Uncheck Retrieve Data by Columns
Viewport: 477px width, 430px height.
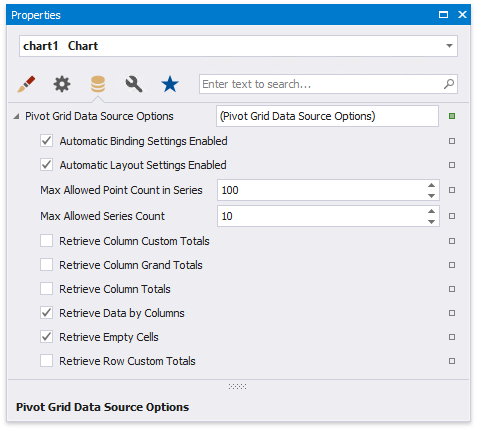(x=46, y=313)
